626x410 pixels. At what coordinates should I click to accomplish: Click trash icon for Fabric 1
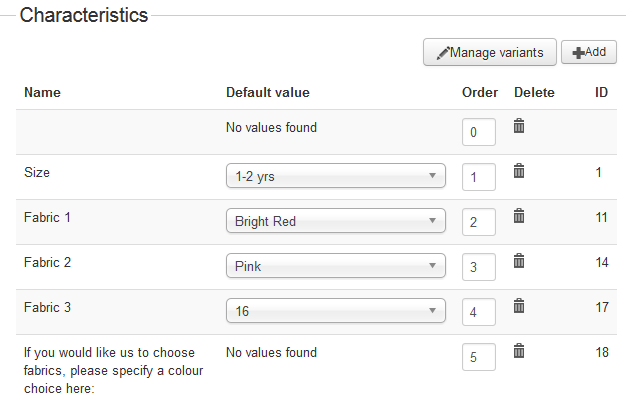pyautogui.click(x=519, y=216)
